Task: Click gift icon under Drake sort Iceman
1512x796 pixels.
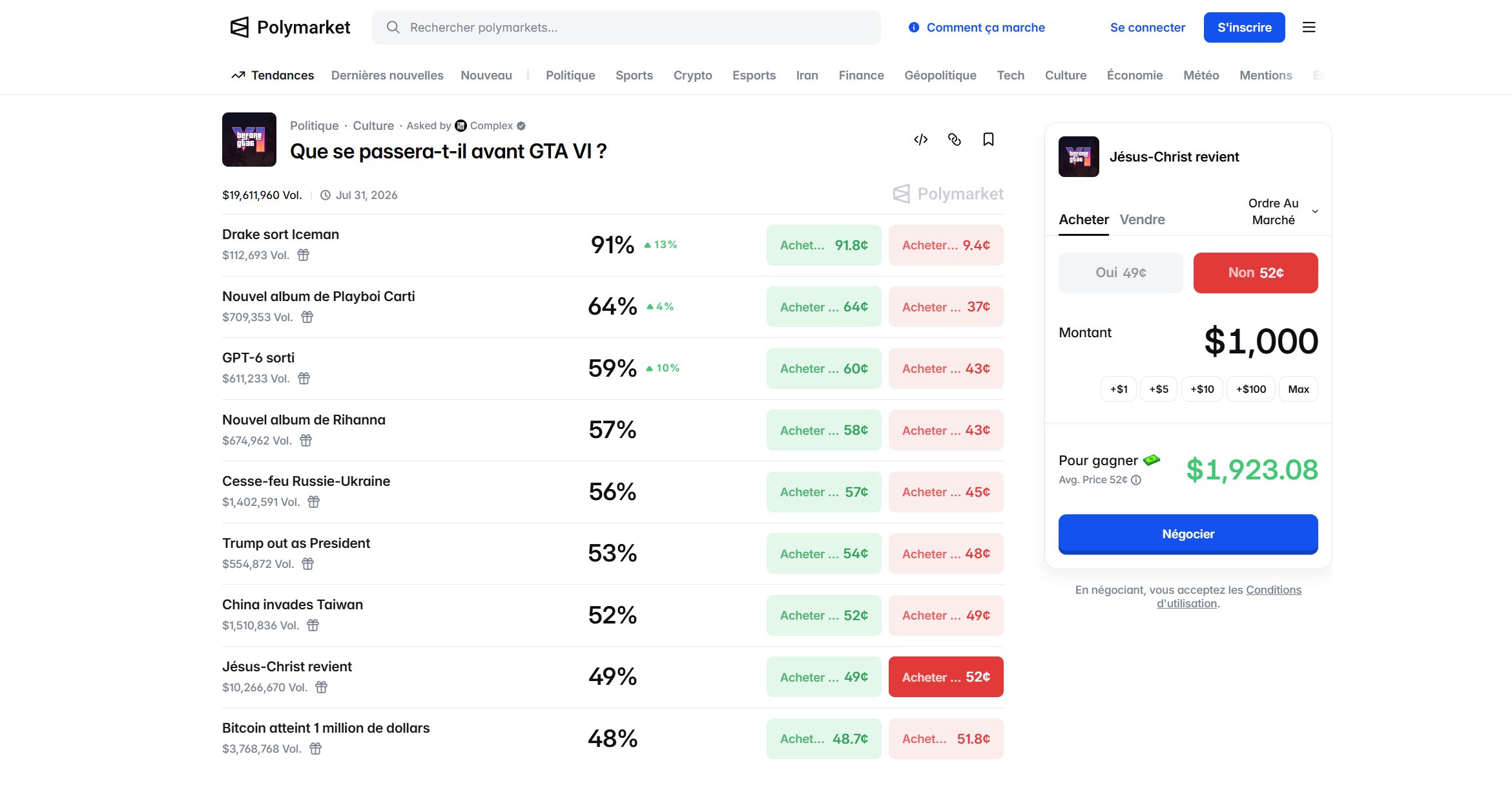Action: click(303, 255)
